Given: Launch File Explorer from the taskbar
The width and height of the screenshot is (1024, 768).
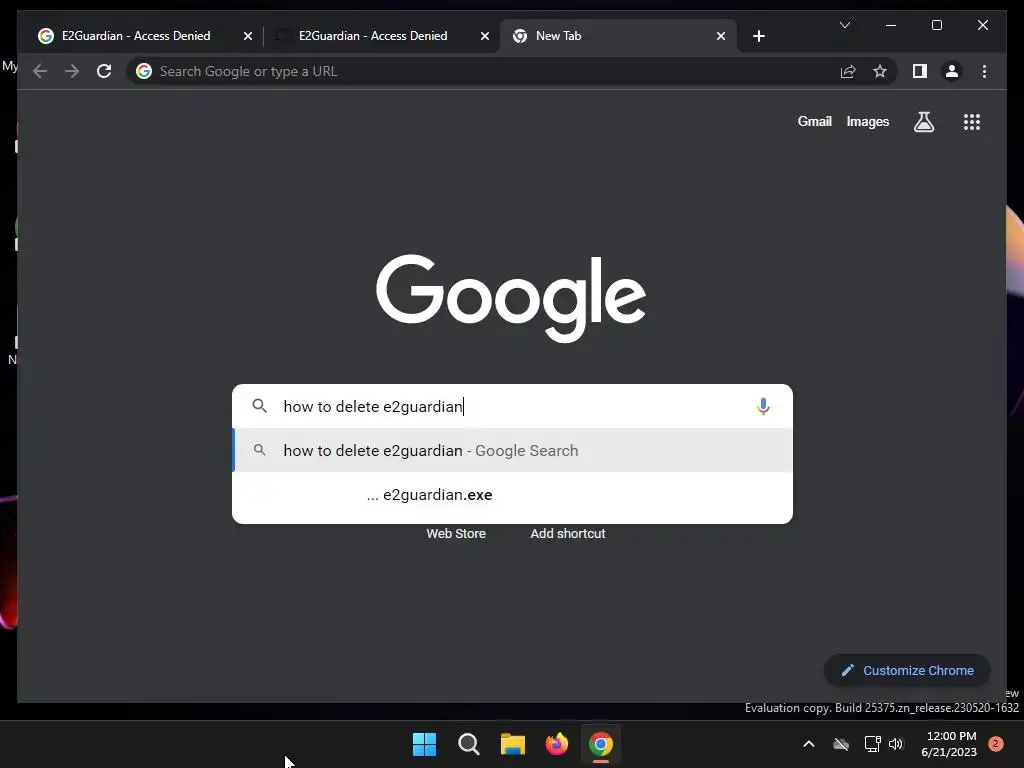Looking at the screenshot, I should coord(513,744).
